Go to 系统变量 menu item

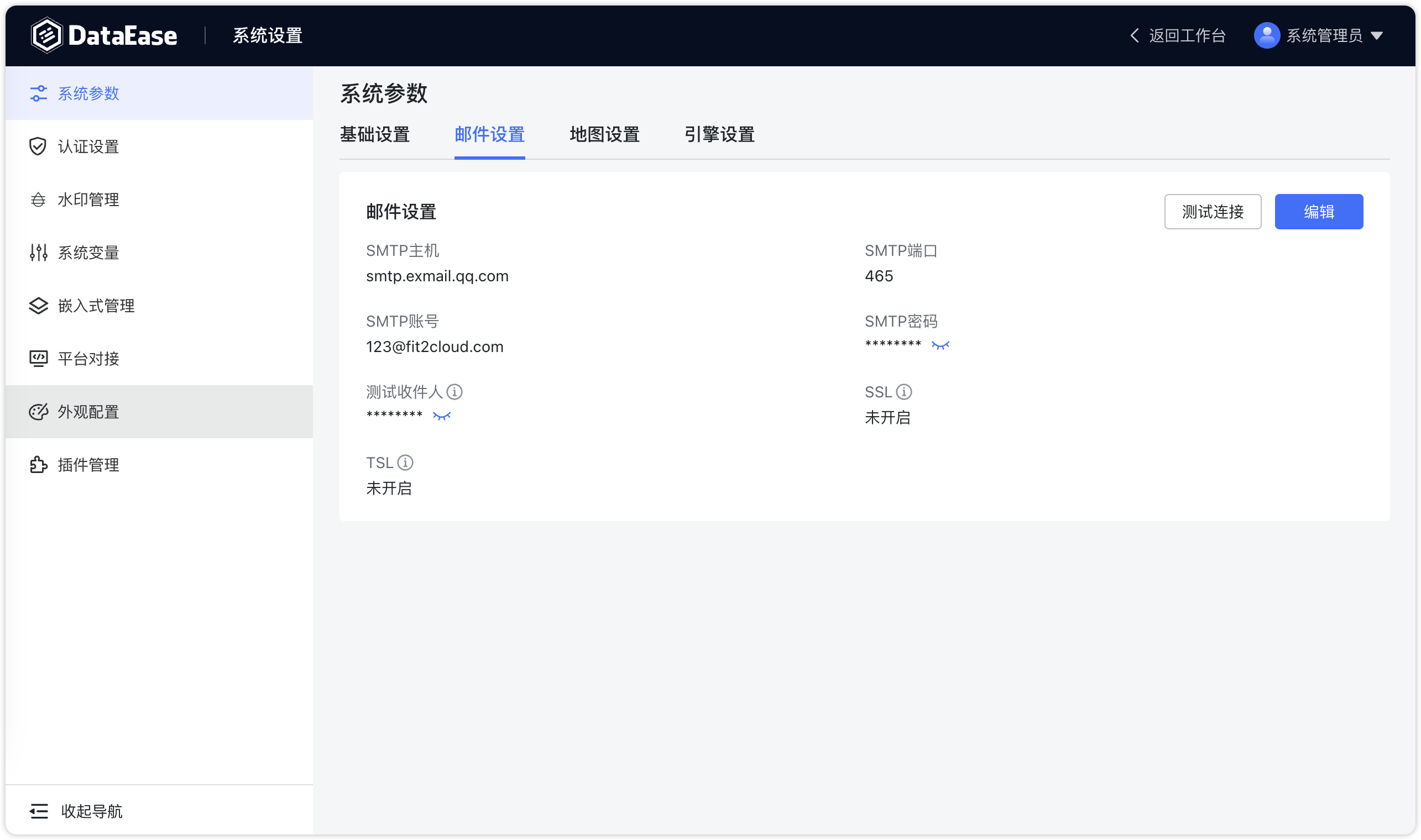tap(159, 253)
